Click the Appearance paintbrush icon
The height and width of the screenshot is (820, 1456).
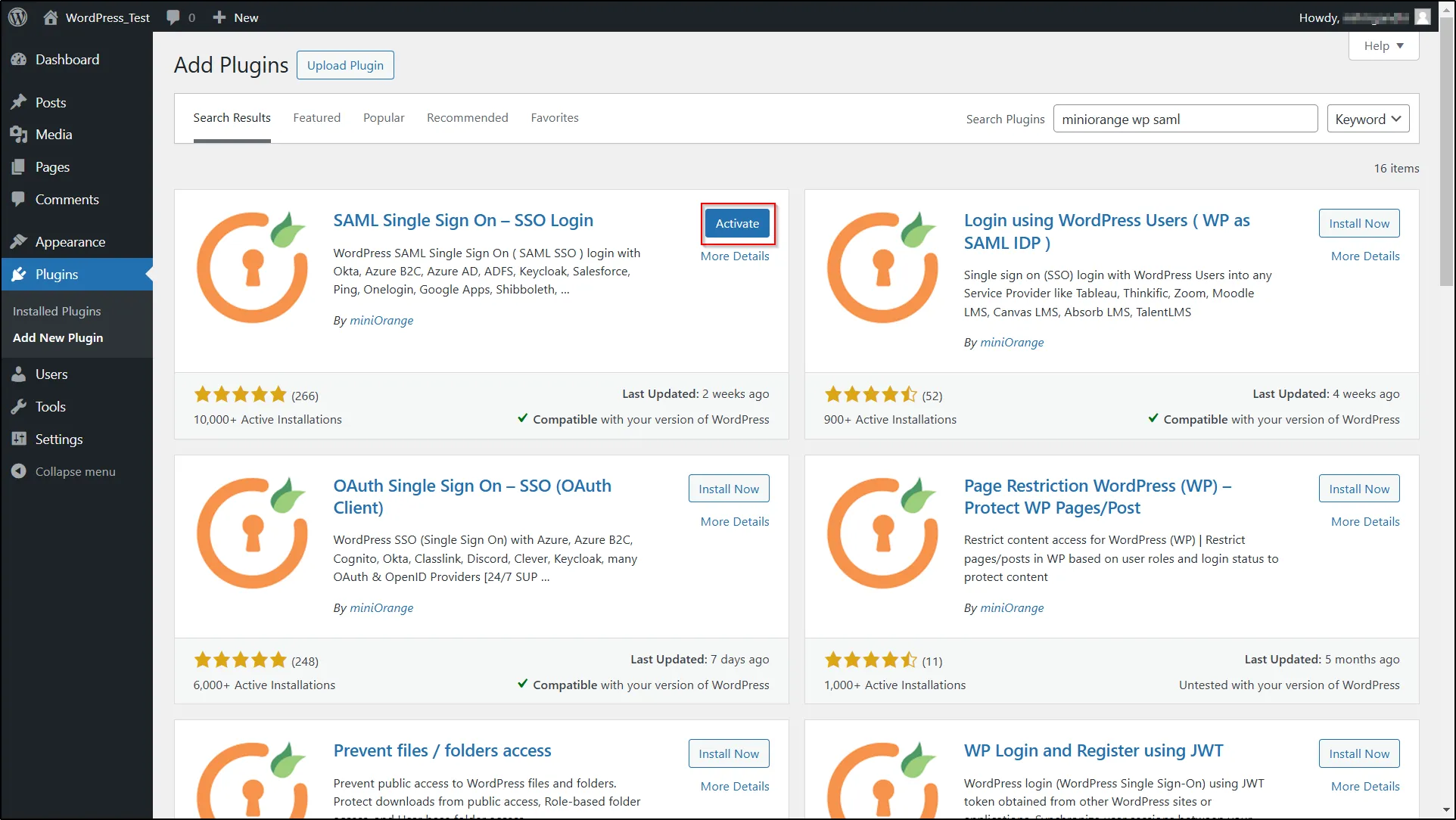tap(19, 242)
